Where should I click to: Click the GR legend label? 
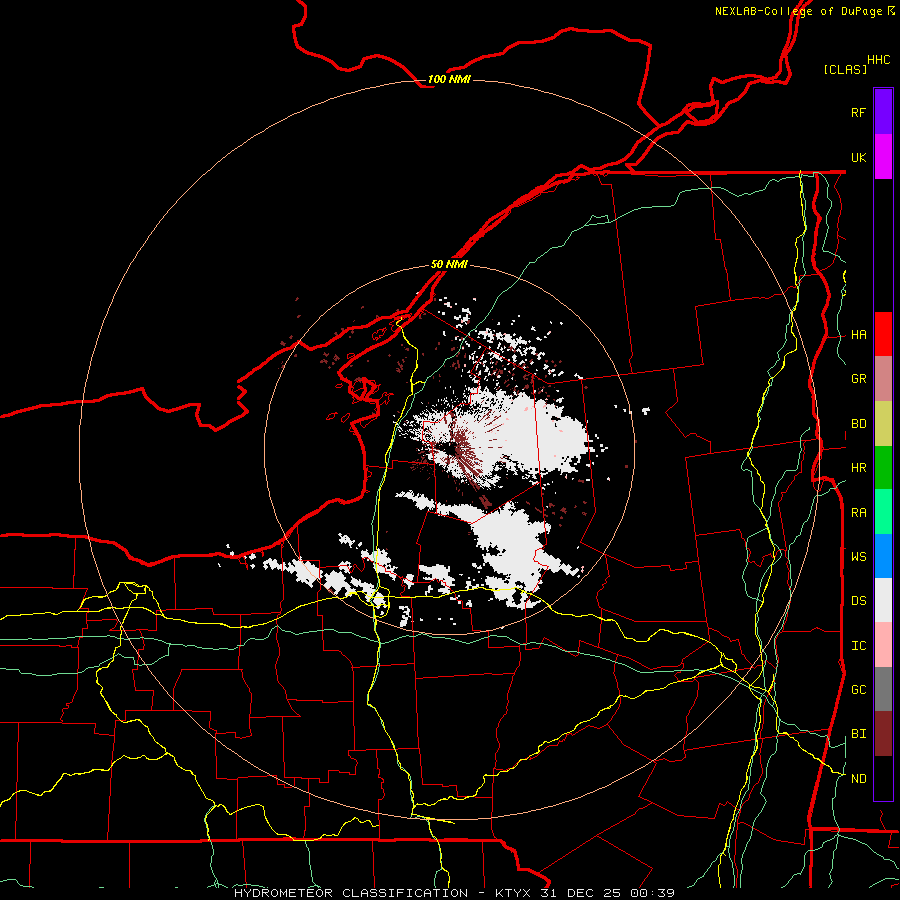pyautogui.click(x=858, y=379)
